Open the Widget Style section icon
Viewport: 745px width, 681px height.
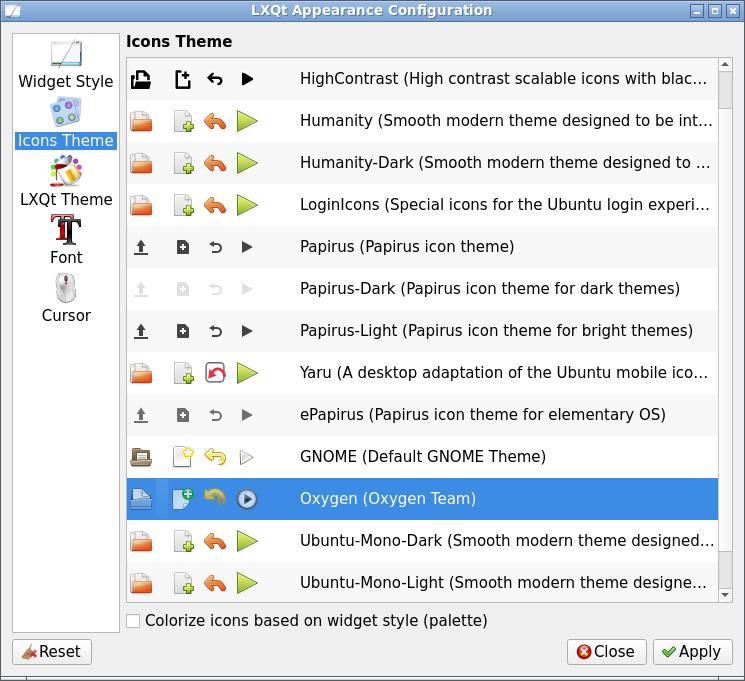tap(66, 54)
